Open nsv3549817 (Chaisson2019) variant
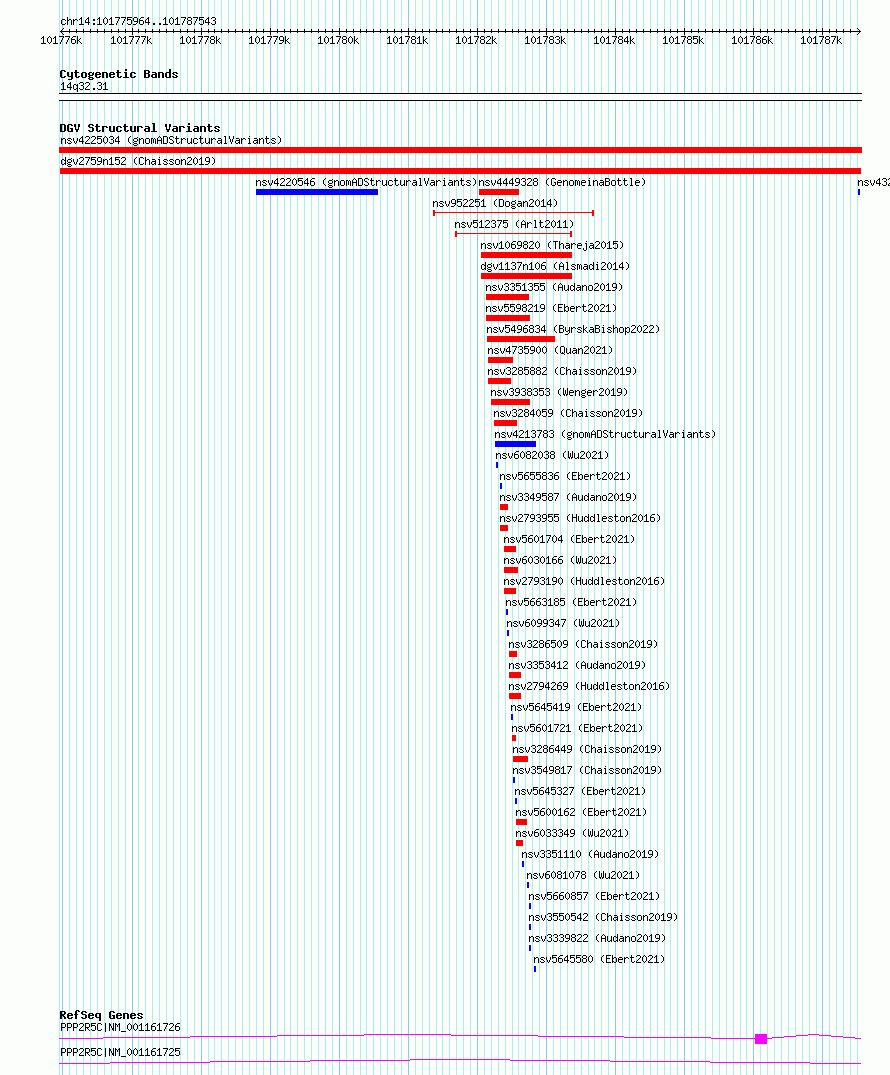The height and width of the screenshot is (1075, 890). click(587, 771)
